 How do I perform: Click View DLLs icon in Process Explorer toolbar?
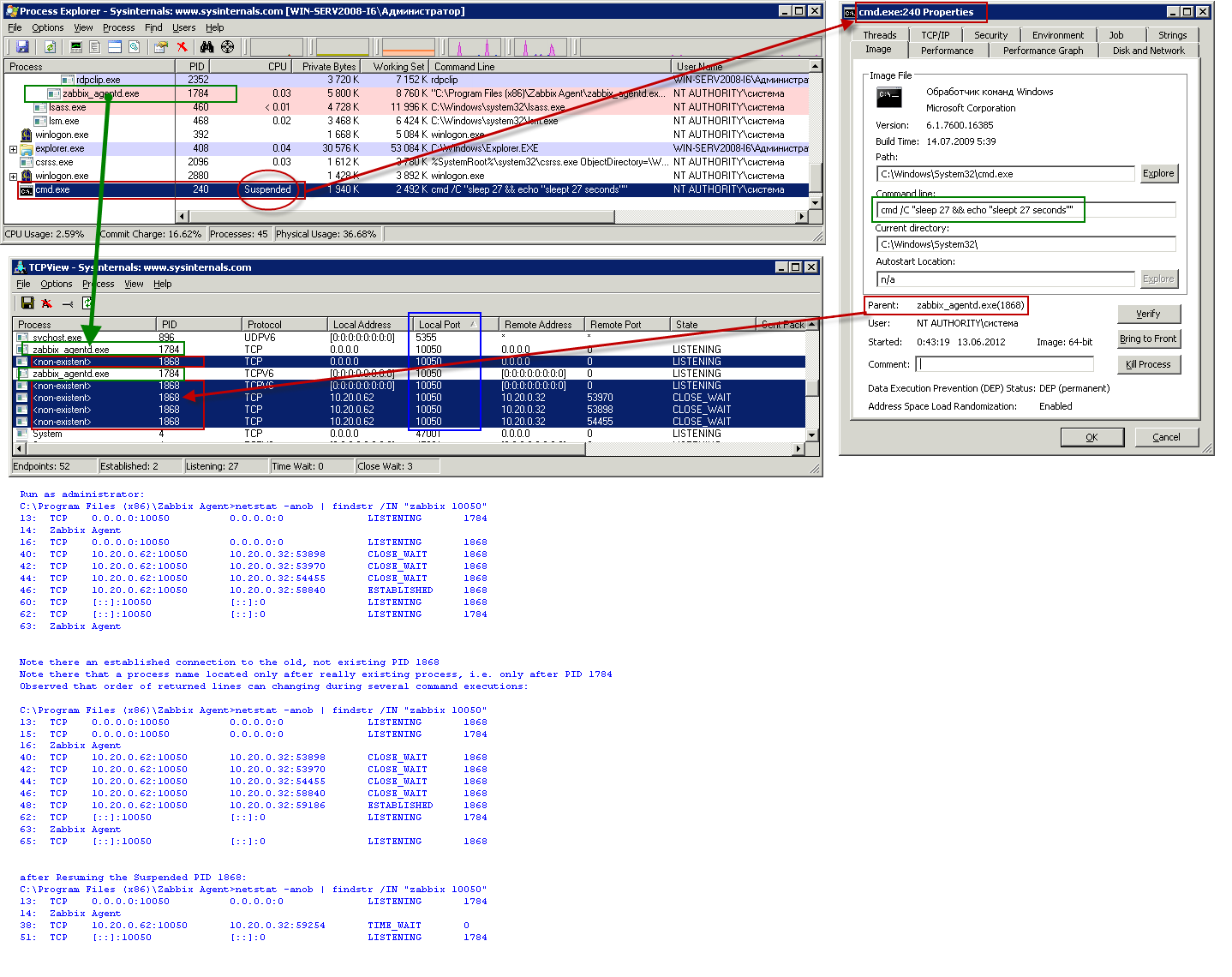click(134, 47)
